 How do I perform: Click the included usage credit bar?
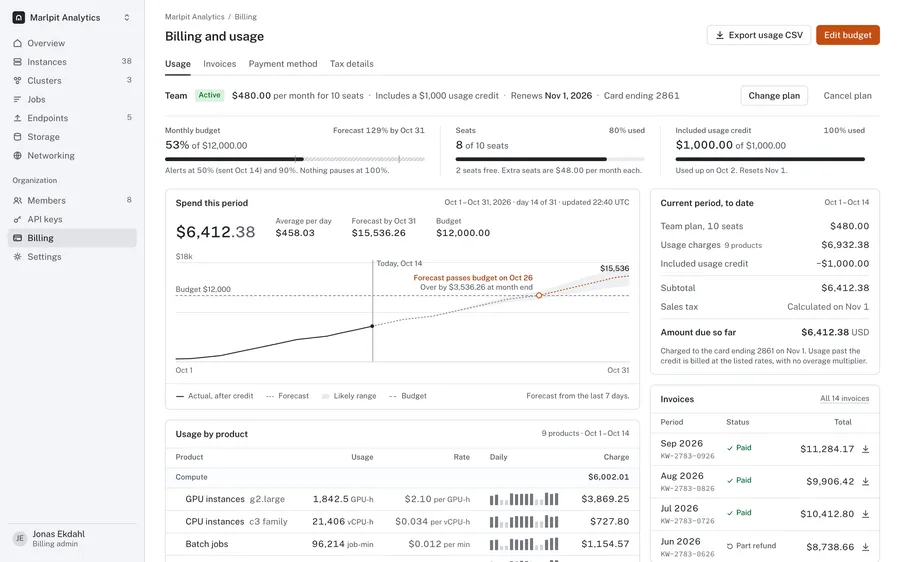(770, 159)
